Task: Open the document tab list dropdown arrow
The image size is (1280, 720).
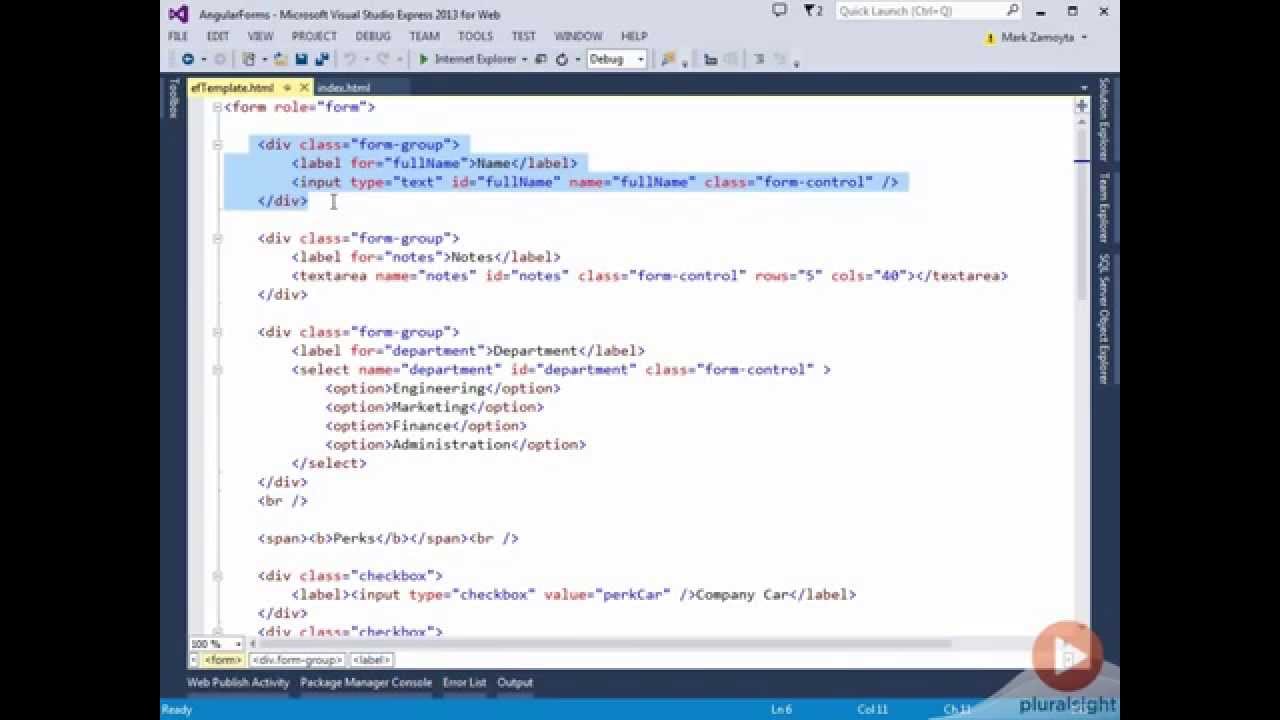Action: [1084, 88]
